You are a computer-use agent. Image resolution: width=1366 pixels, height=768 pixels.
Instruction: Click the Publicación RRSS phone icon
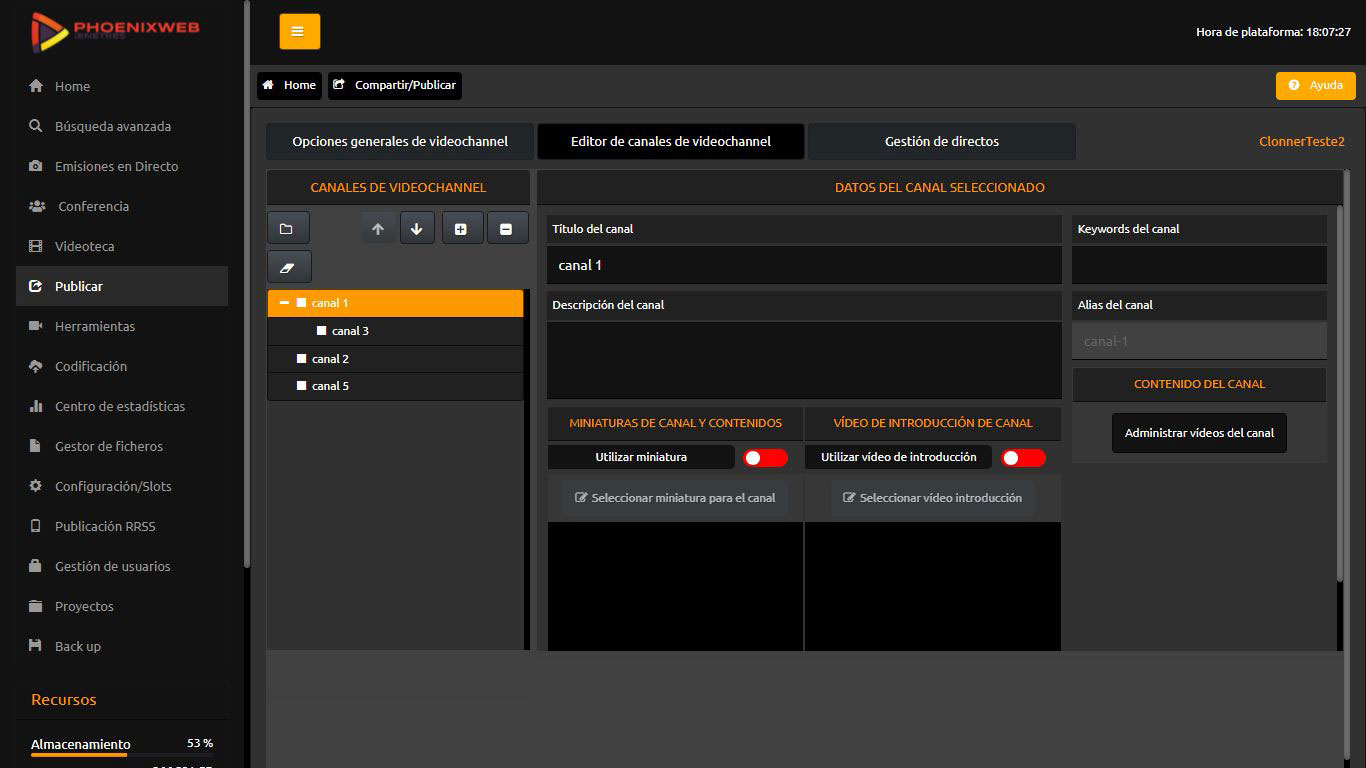(x=36, y=526)
